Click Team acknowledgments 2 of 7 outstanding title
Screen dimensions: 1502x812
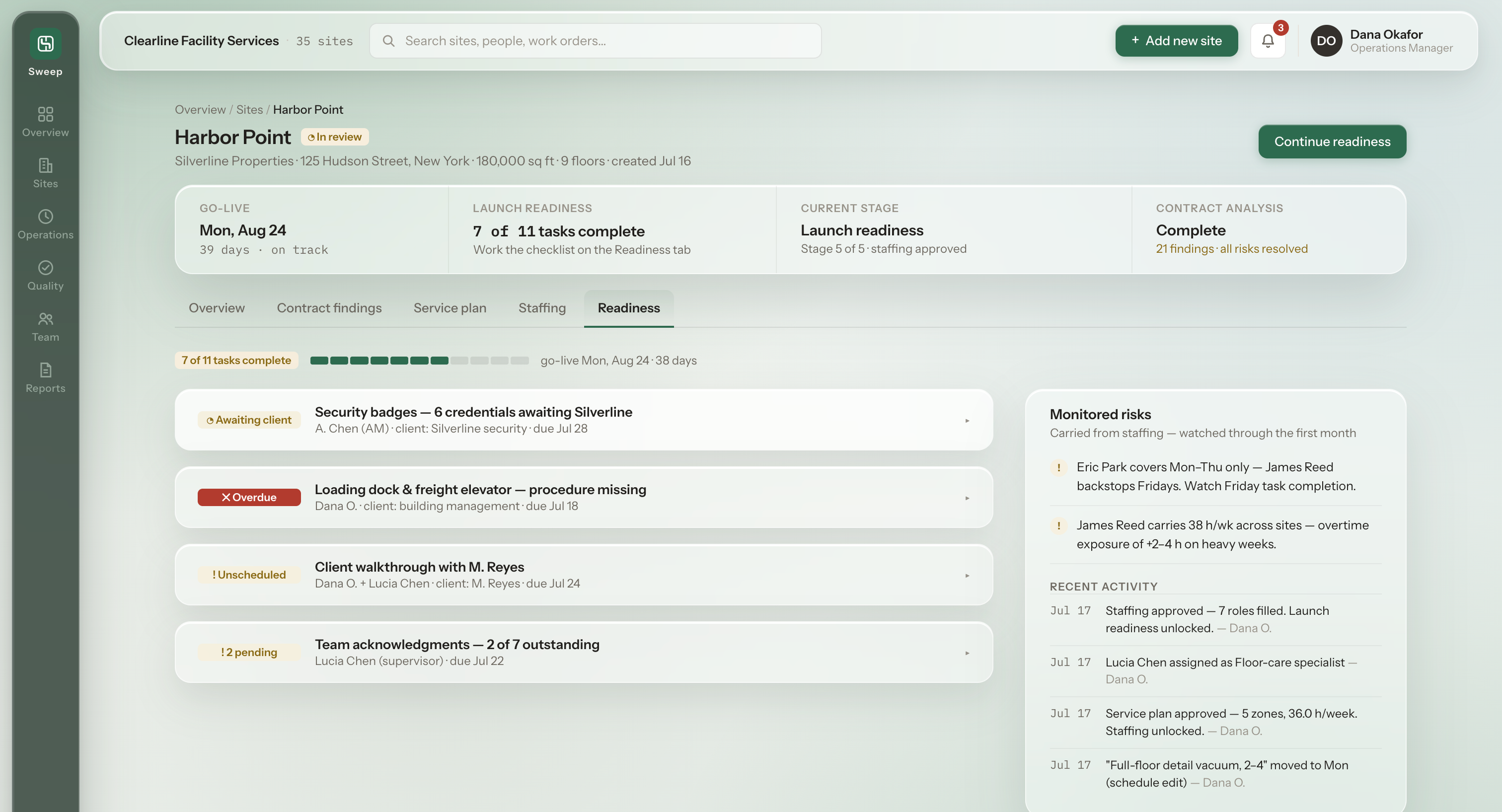pos(456,645)
